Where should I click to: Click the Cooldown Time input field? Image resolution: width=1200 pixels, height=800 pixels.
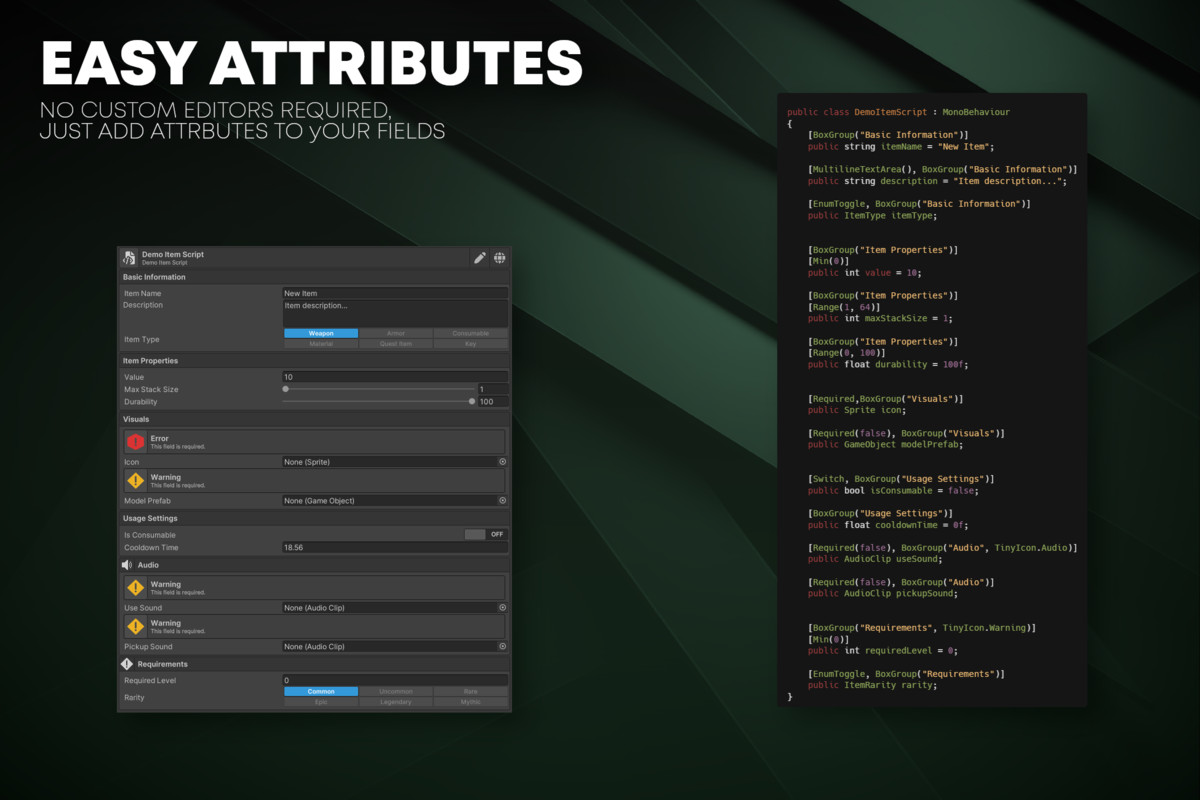395,548
